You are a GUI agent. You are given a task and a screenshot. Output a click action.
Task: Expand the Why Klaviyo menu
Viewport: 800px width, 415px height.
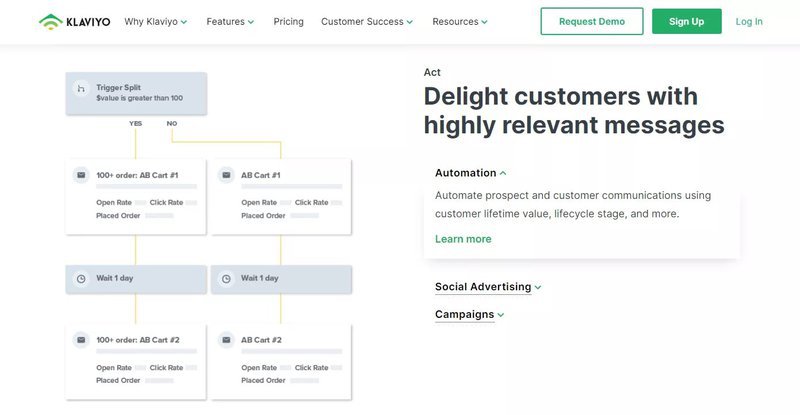(x=156, y=21)
